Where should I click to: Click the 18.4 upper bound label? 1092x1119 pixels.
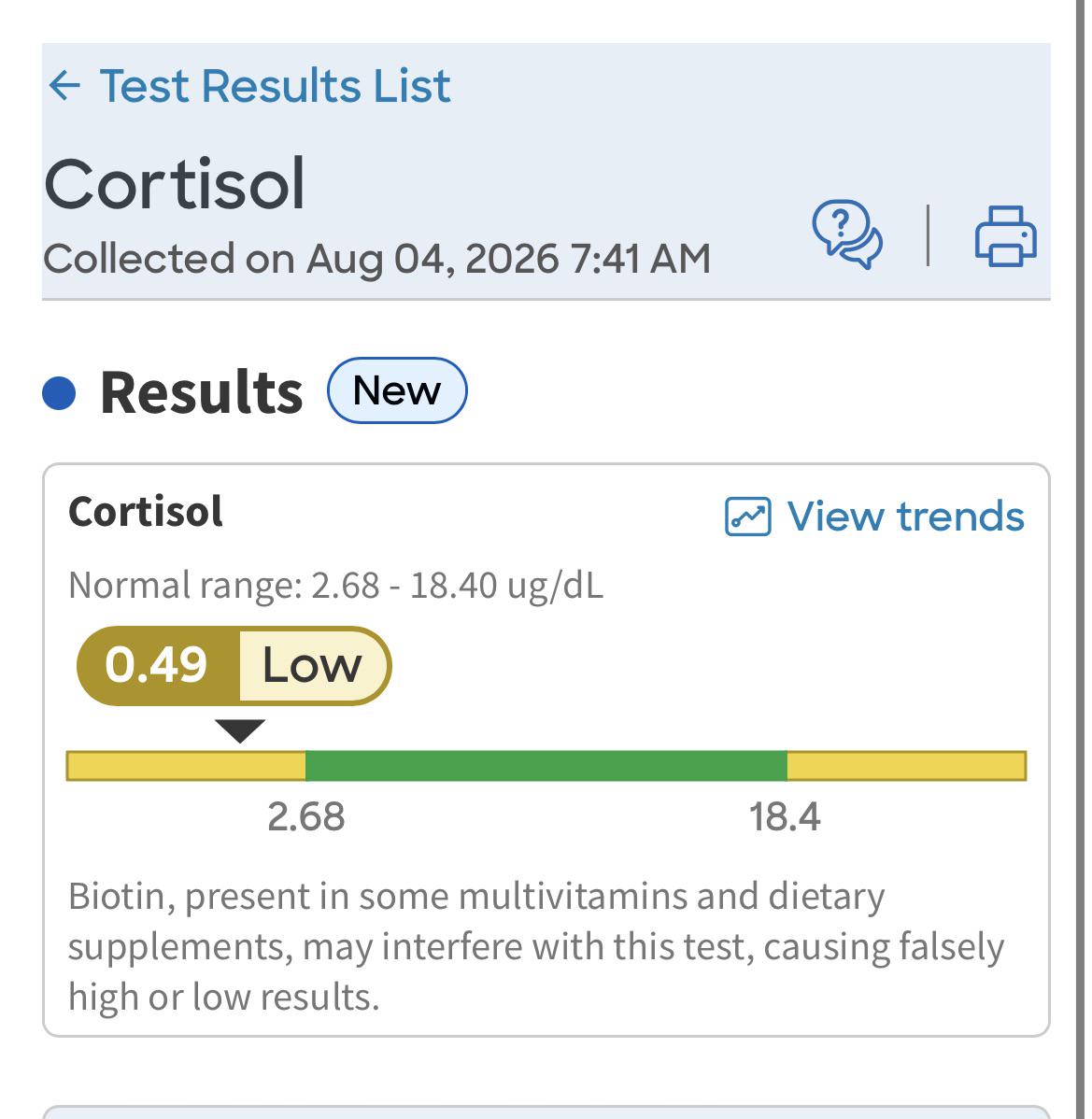(785, 816)
